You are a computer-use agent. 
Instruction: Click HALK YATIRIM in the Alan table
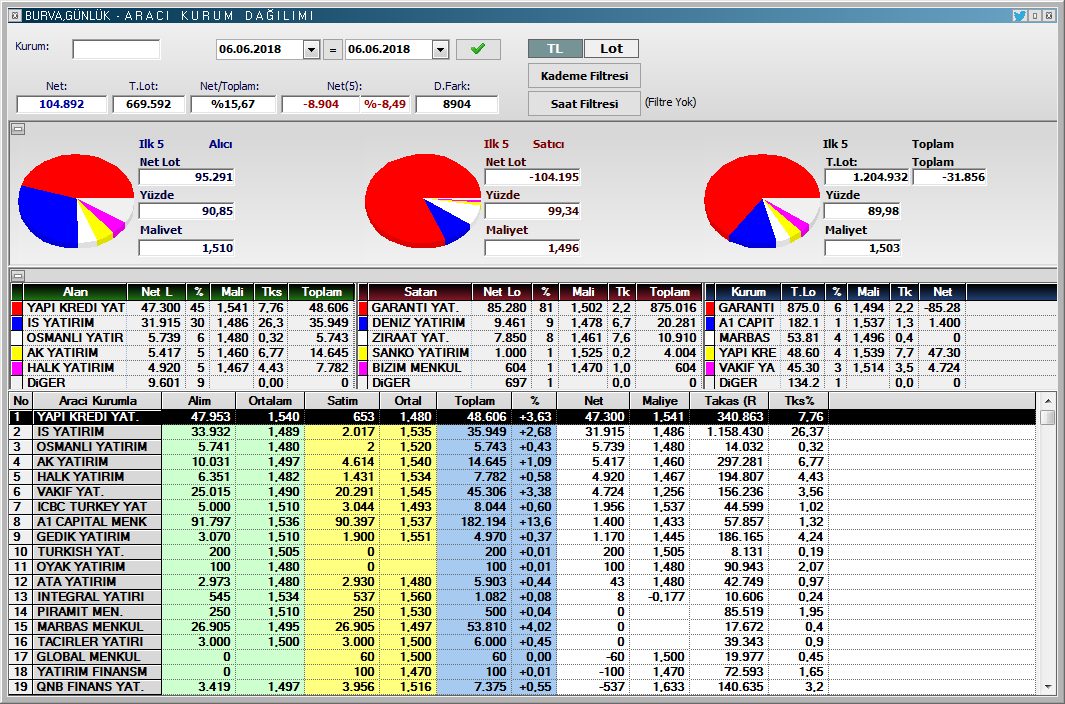pyautogui.click(x=71, y=368)
